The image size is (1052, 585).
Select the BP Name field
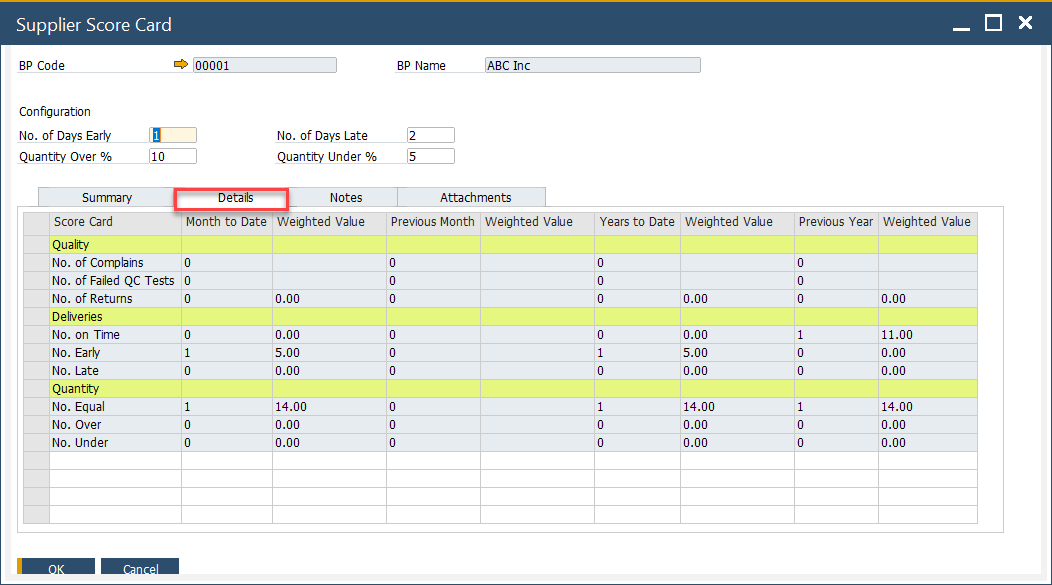click(x=592, y=64)
